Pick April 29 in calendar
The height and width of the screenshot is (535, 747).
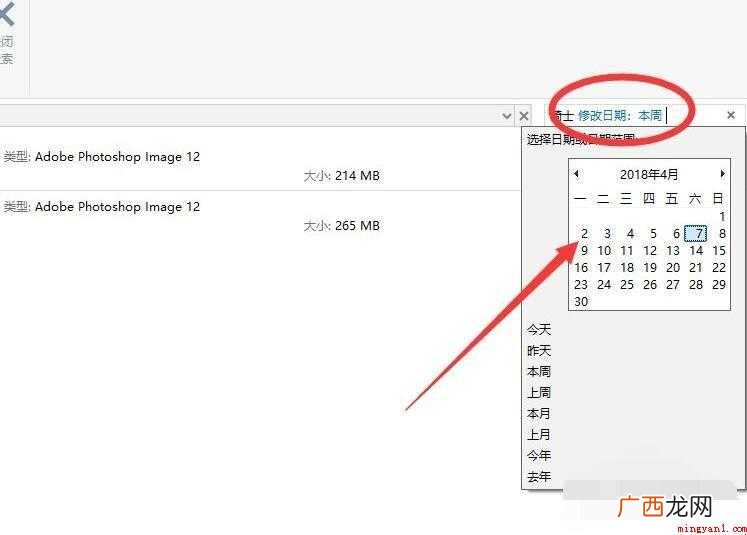(x=719, y=285)
